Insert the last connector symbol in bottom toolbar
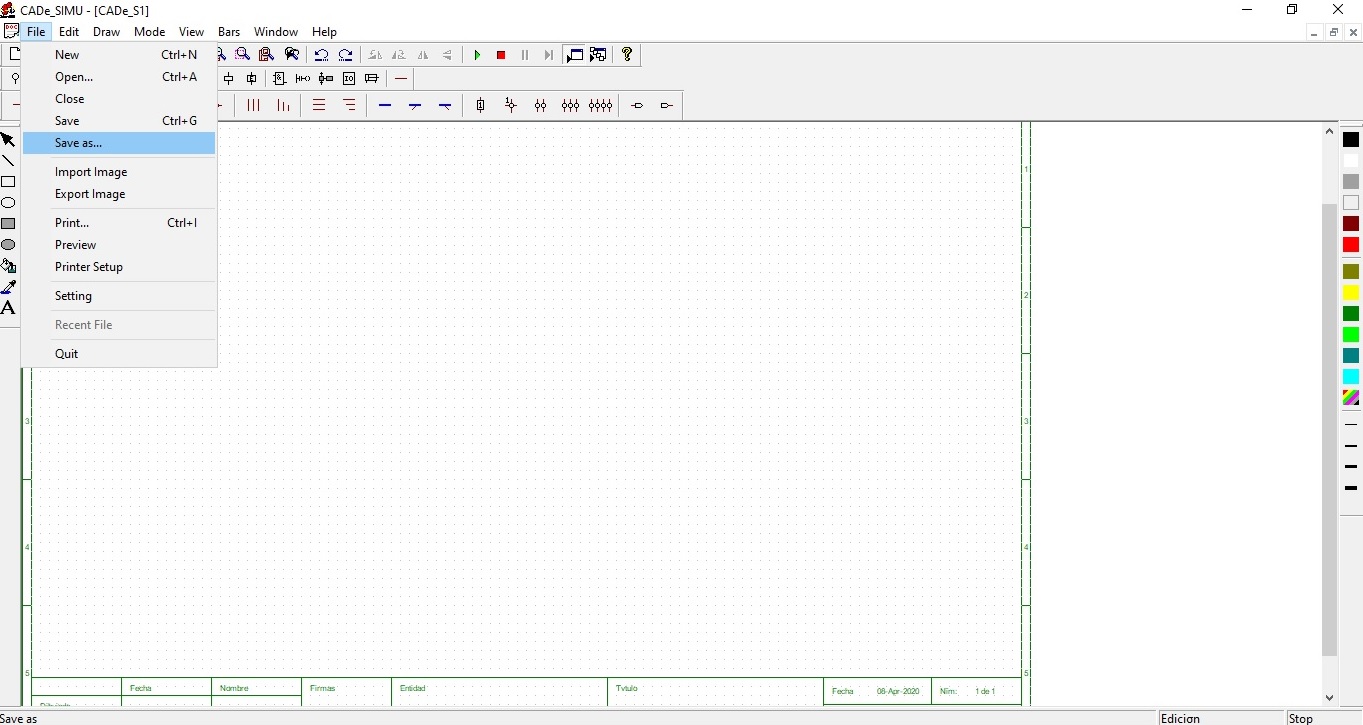This screenshot has height=725, width=1363. 667,105
